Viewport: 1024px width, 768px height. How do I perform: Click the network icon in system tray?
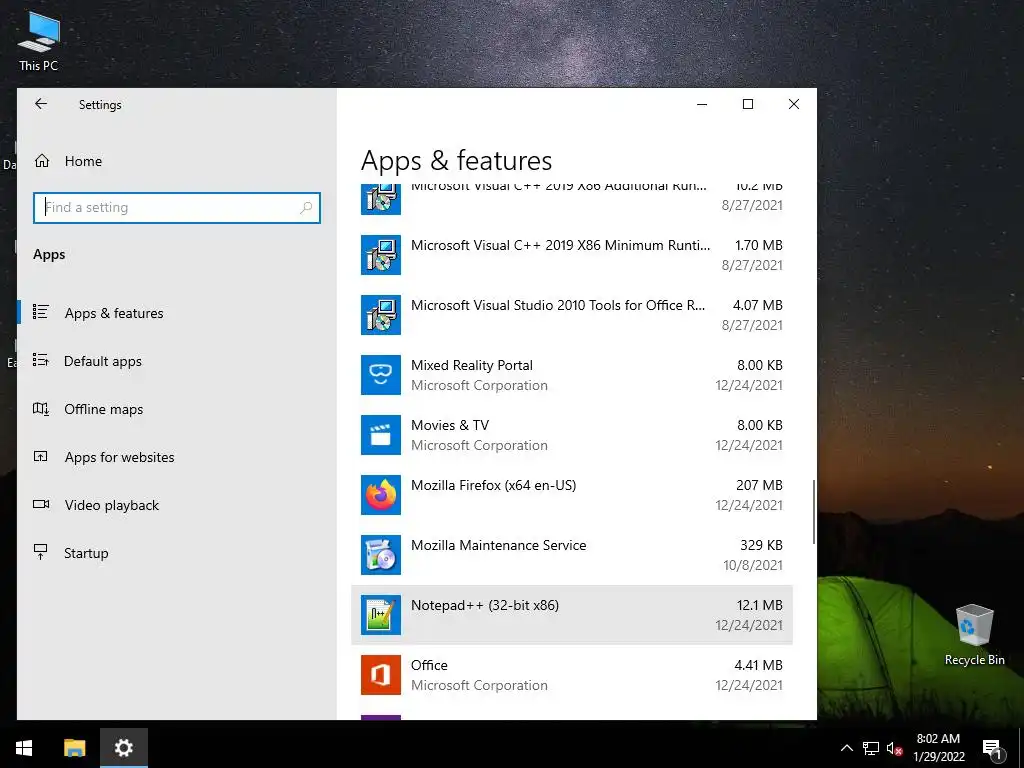[x=871, y=748]
